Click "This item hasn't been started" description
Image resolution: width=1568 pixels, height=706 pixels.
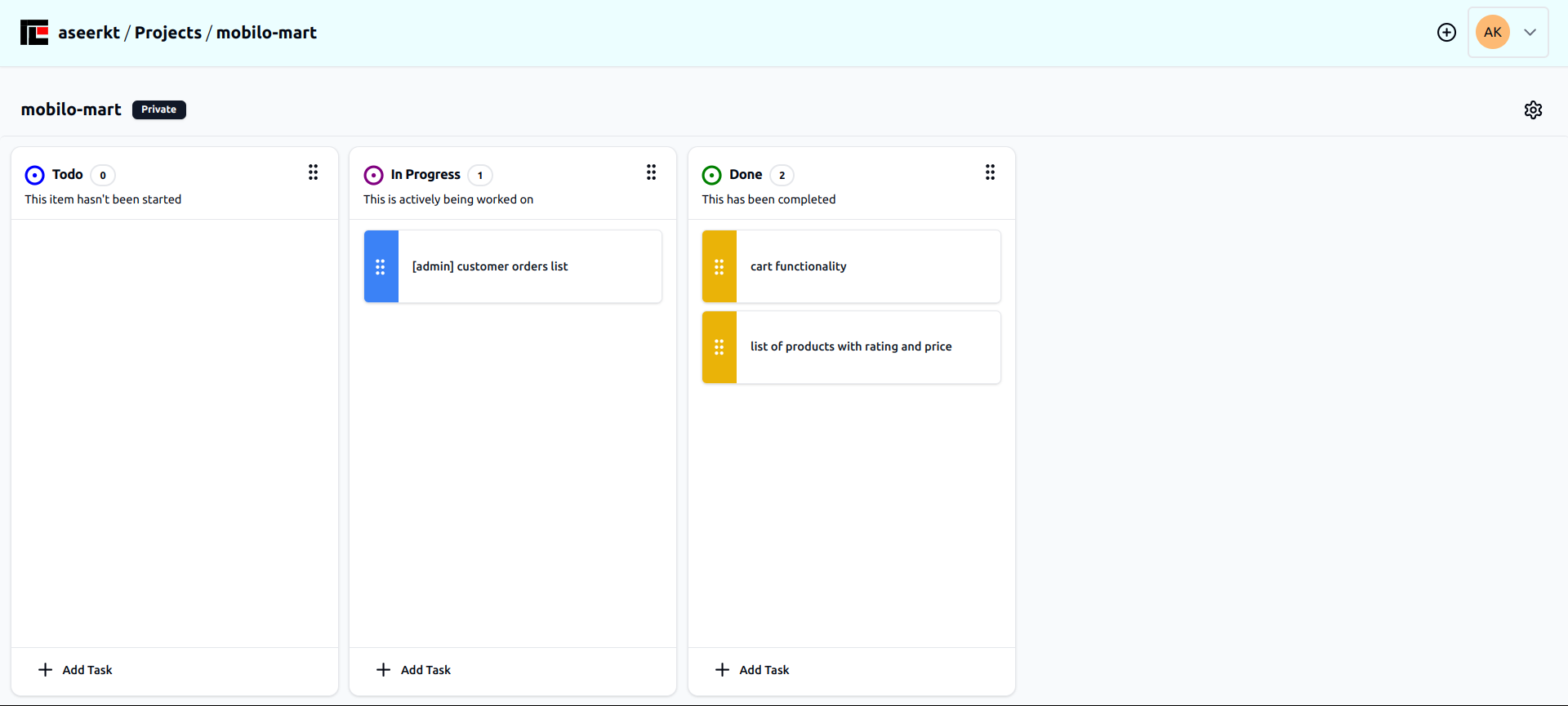click(x=103, y=199)
